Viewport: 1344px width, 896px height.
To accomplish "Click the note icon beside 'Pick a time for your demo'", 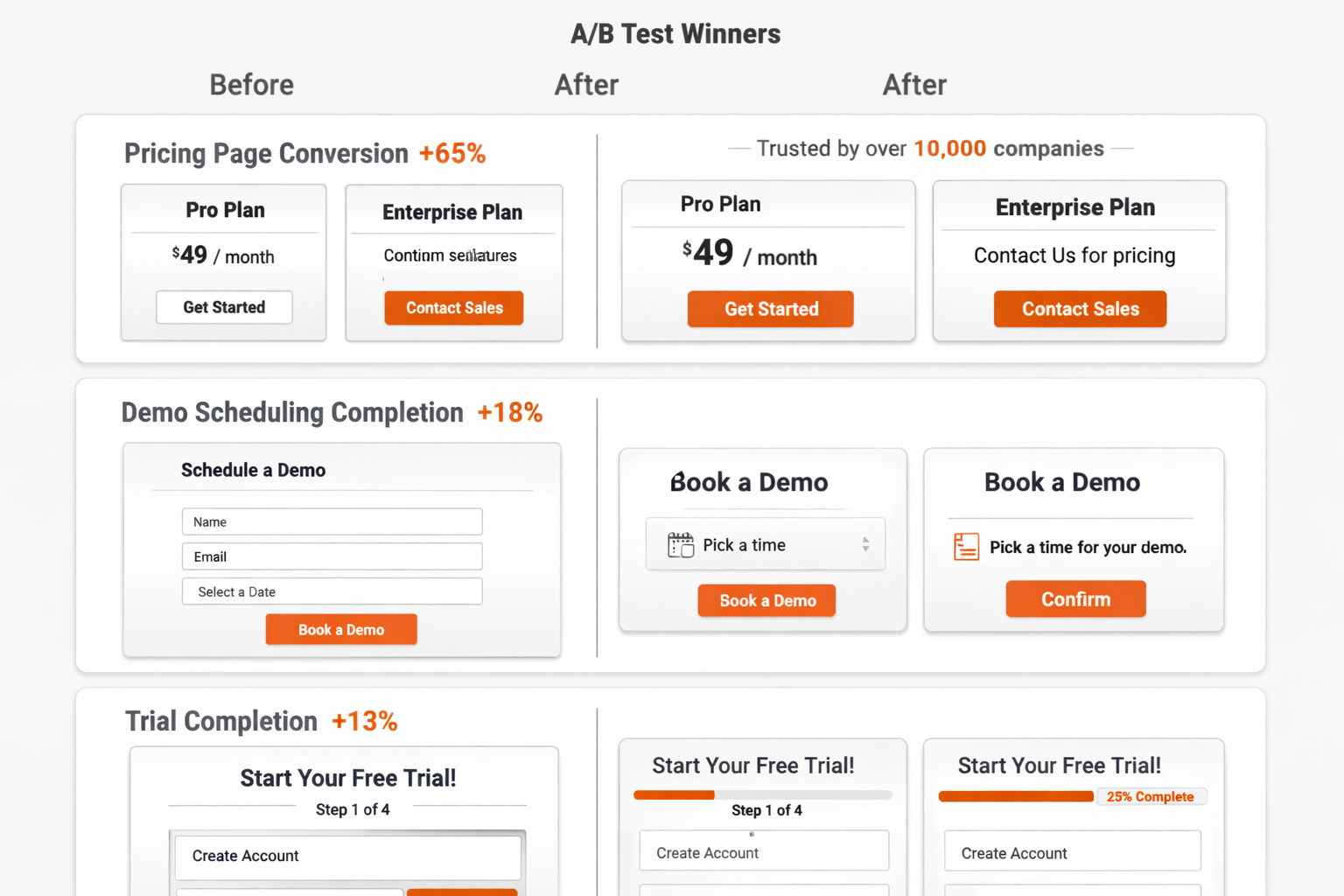I will (x=966, y=546).
